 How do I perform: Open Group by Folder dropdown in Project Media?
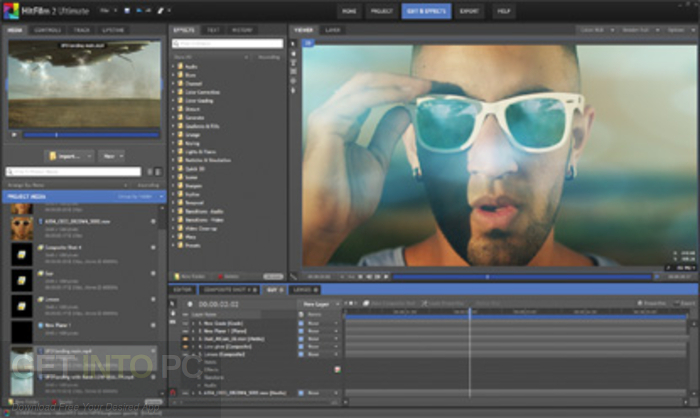140,196
